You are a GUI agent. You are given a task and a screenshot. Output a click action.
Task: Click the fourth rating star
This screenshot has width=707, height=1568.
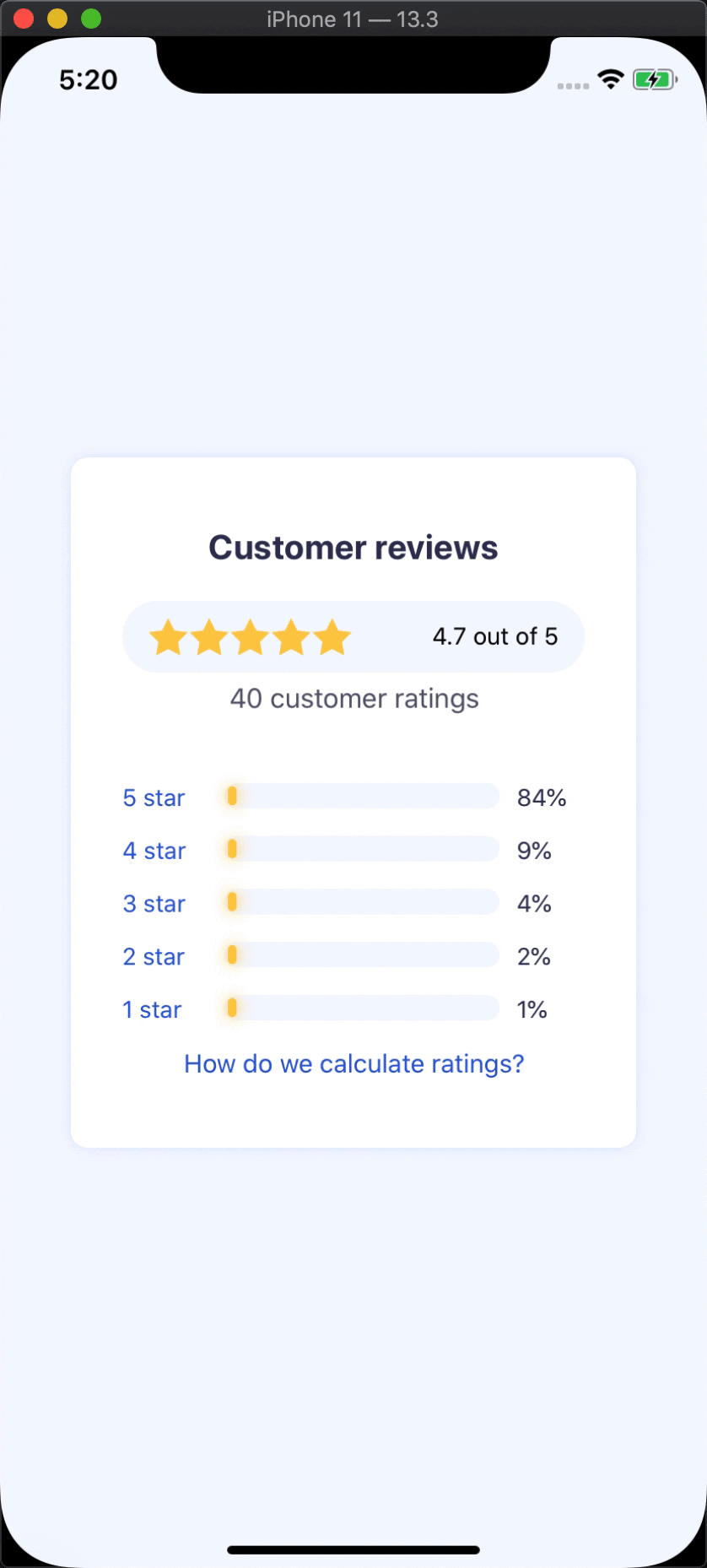point(292,637)
